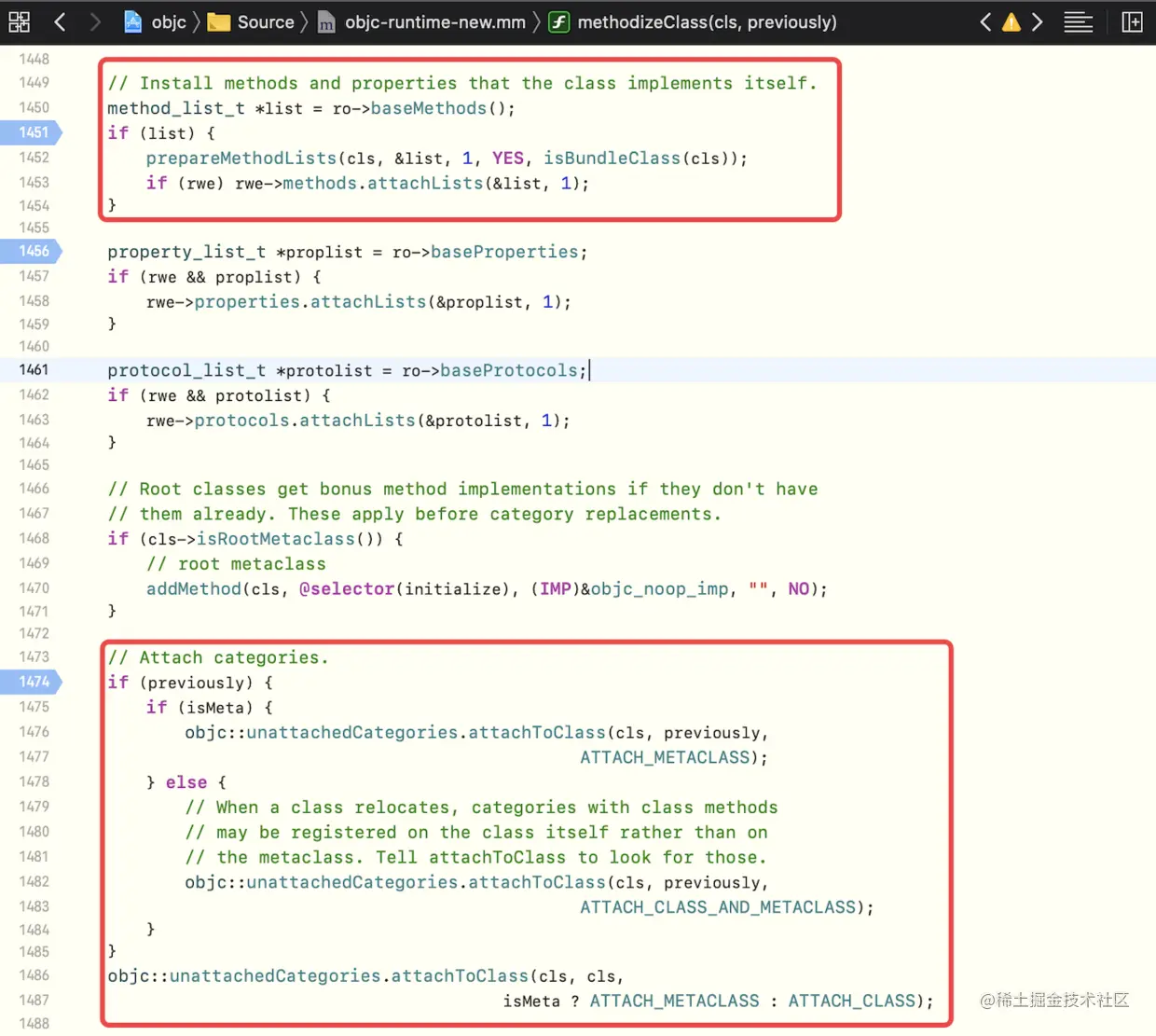Add a new editor pane
Screen dimensions: 1156x1036
coord(1132,21)
